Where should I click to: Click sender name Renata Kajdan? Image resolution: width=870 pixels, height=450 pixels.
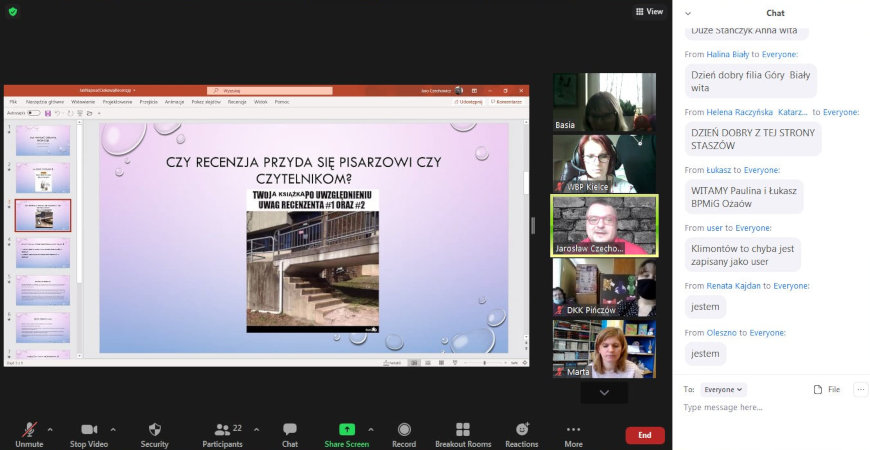[734, 286]
